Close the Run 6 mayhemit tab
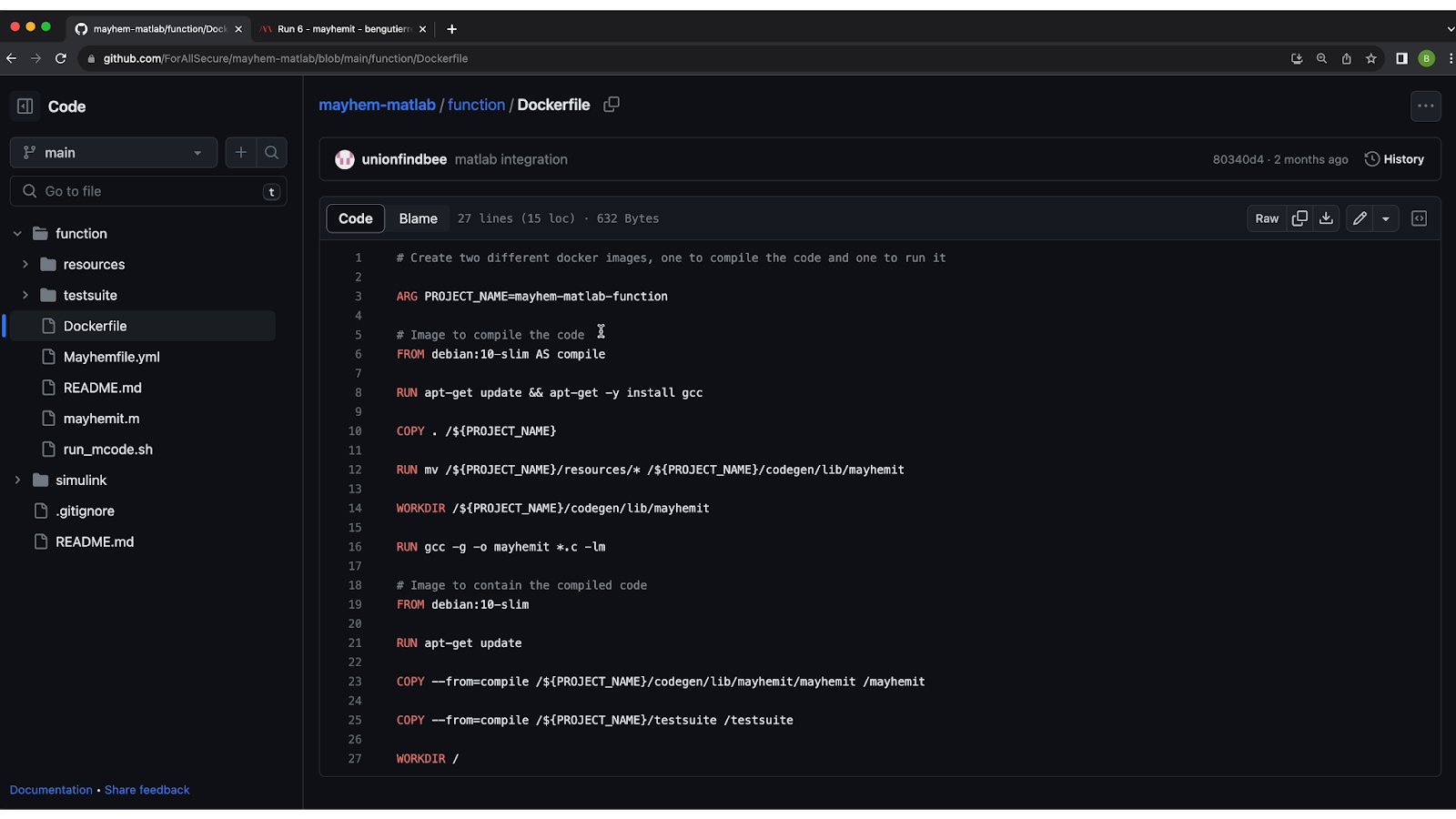 click(x=422, y=29)
